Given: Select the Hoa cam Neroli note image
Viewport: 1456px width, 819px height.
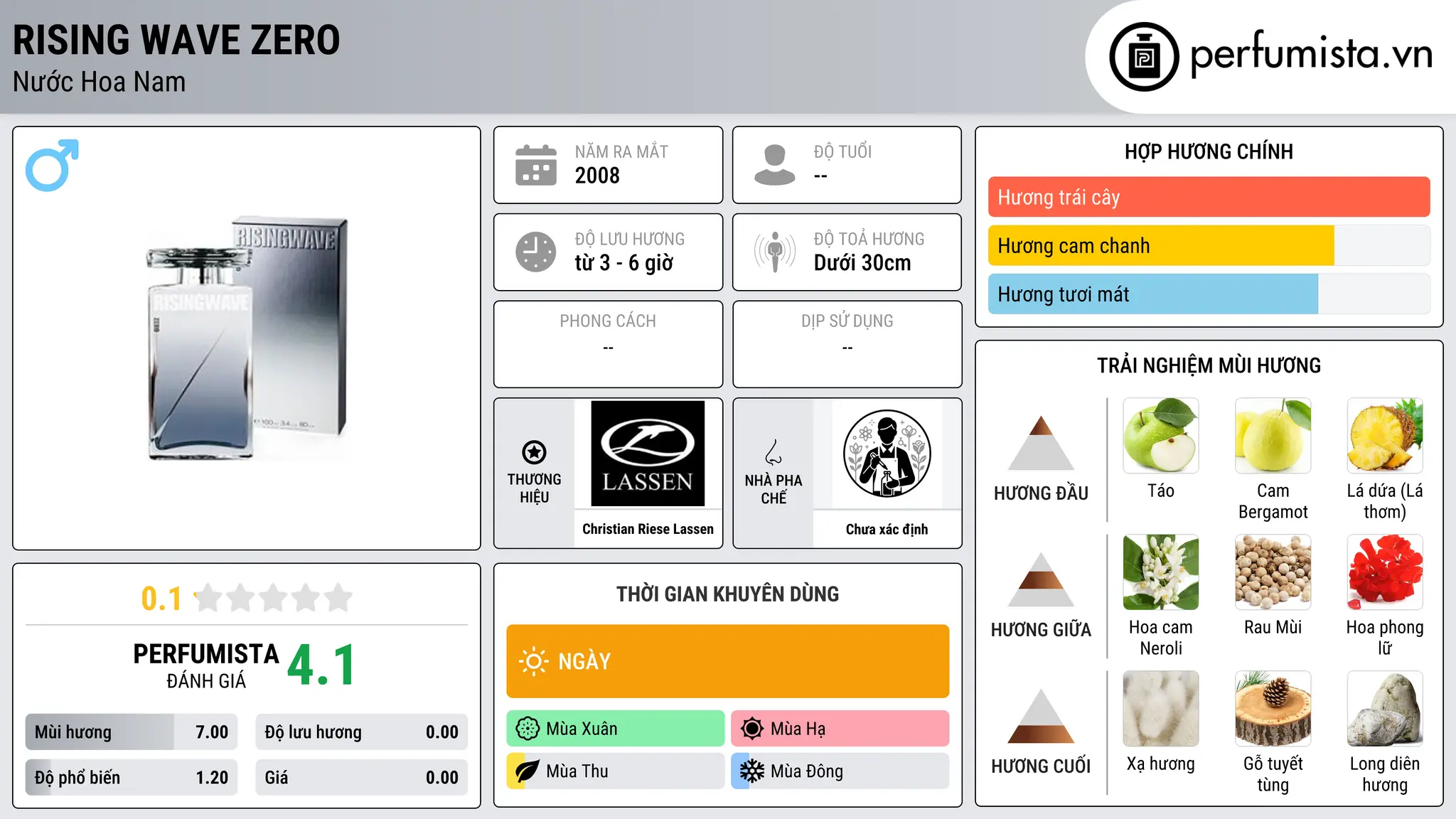Looking at the screenshot, I should pos(1161,572).
